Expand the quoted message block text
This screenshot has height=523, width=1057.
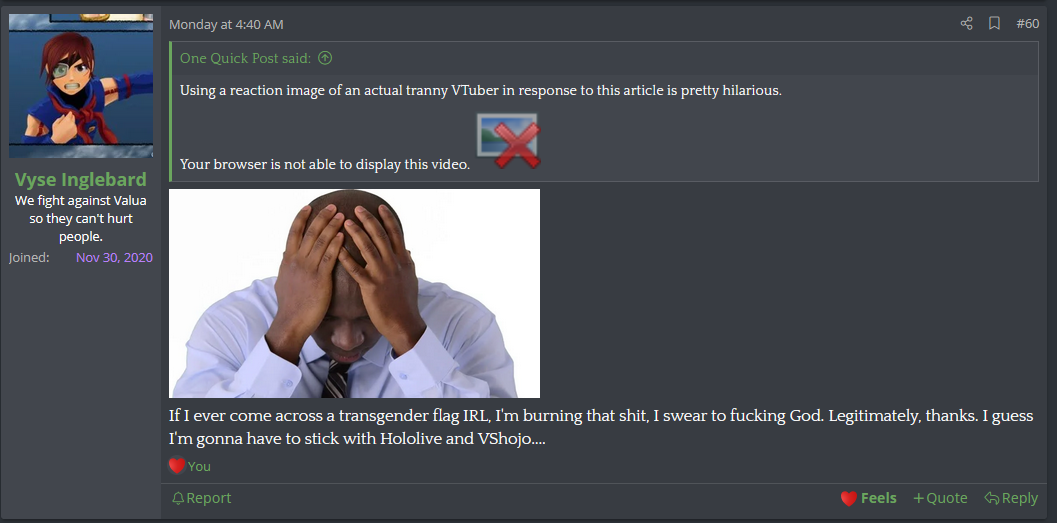point(604,127)
